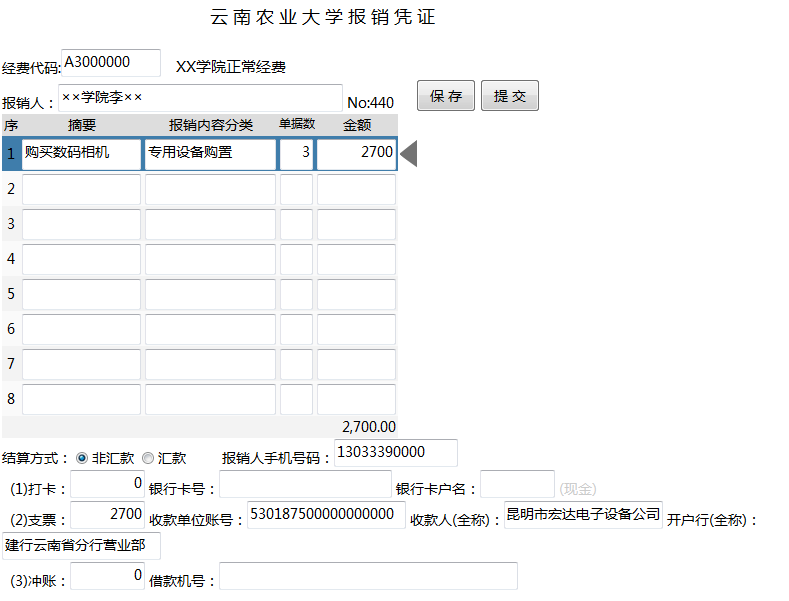Screen dimensions: 789x601
Task: Select the 汇款 radio button
Action: pyautogui.click(x=147, y=458)
